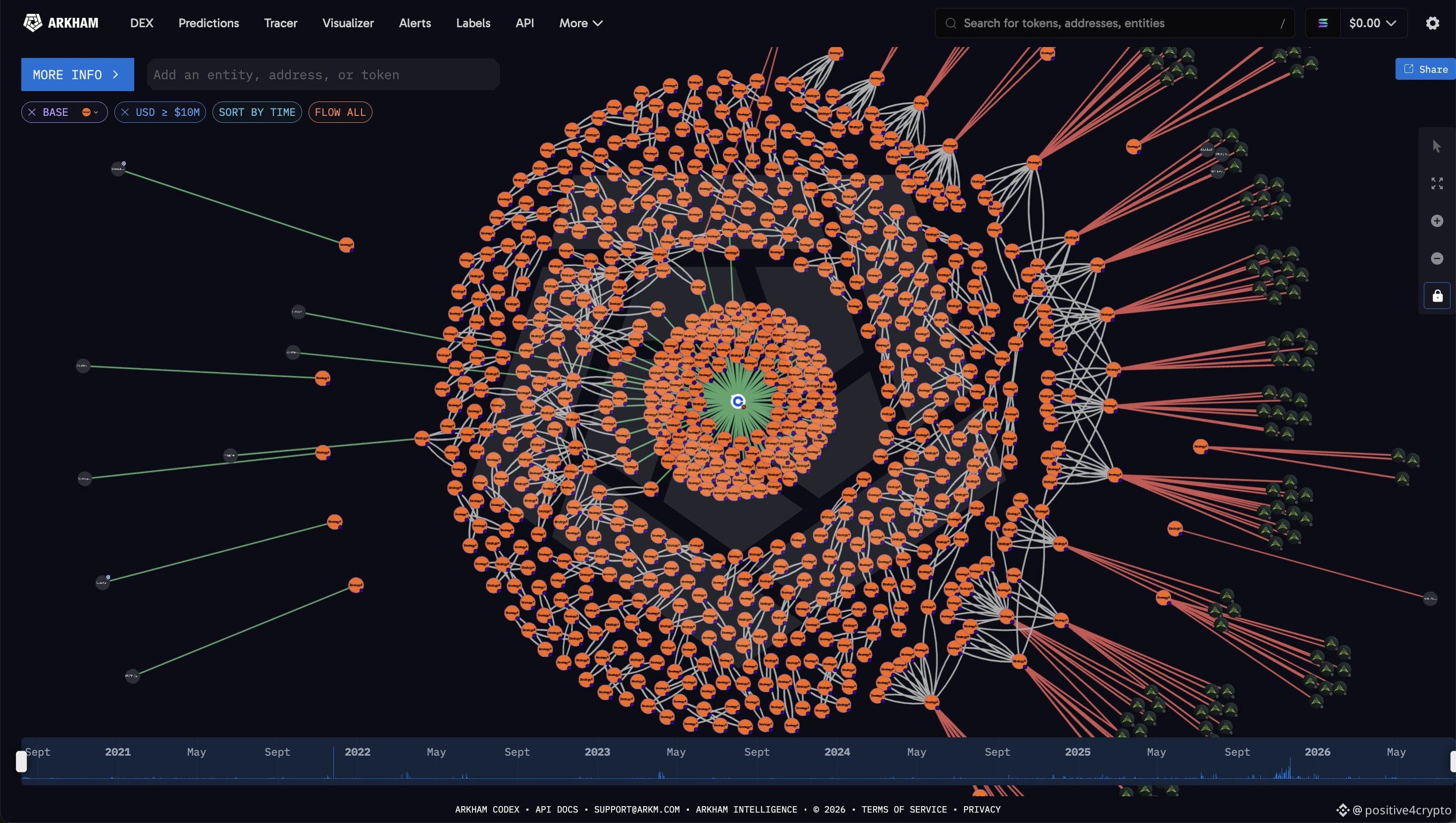1456x823 pixels.
Task: Click the isolated grey node at far right edge
Action: (x=1429, y=598)
